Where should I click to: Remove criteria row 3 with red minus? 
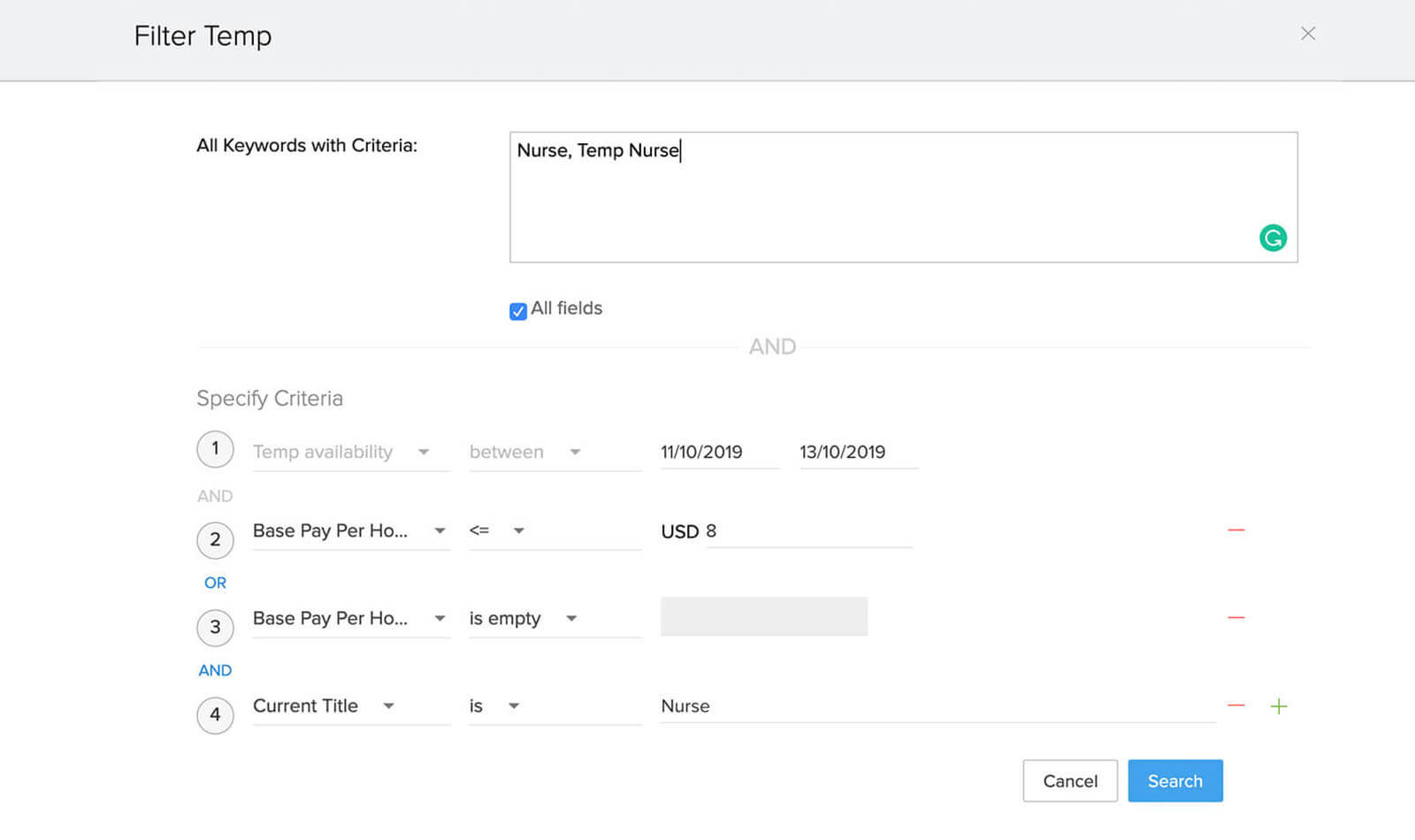click(1235, 617)
